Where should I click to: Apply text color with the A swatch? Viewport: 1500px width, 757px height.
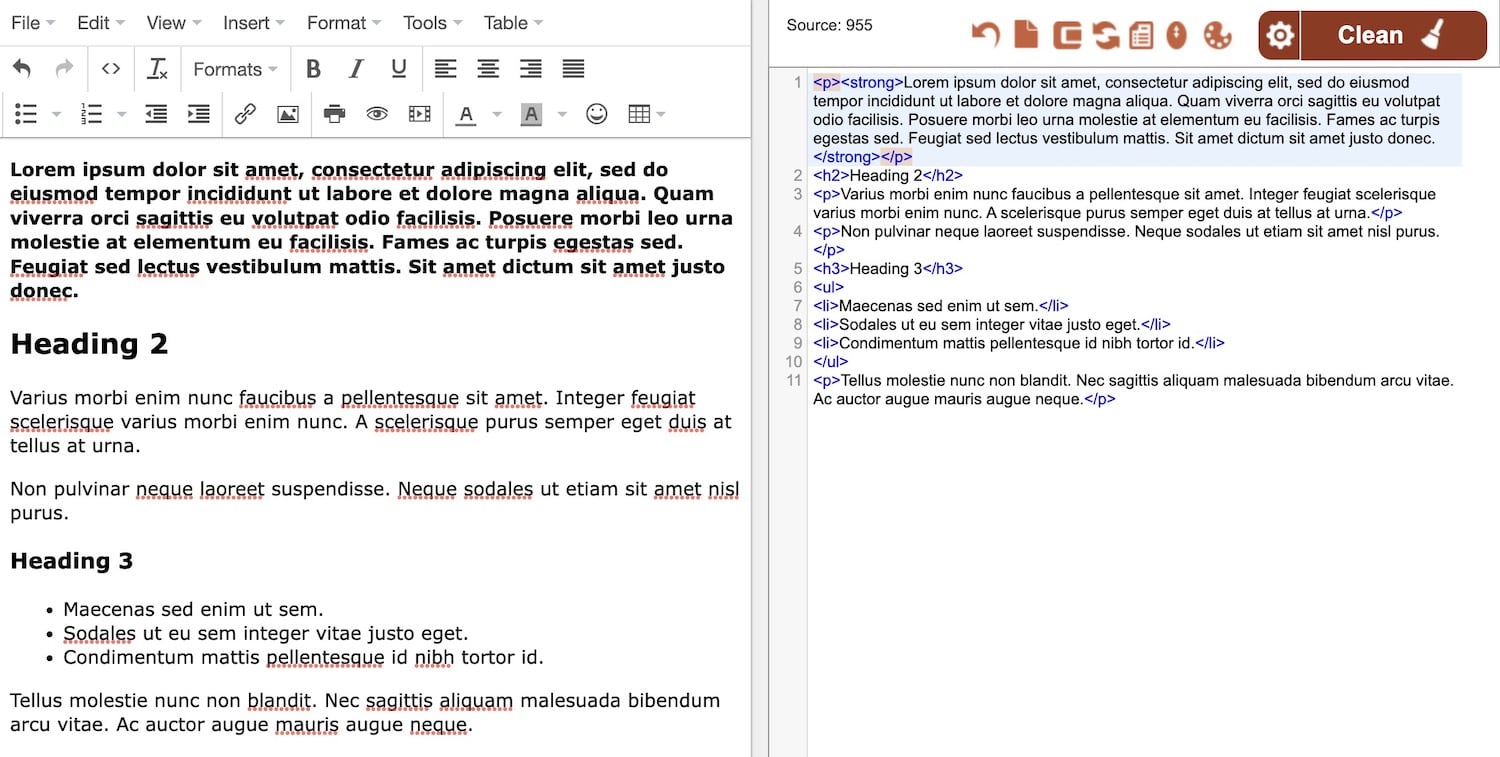click(x=466, y=114)
